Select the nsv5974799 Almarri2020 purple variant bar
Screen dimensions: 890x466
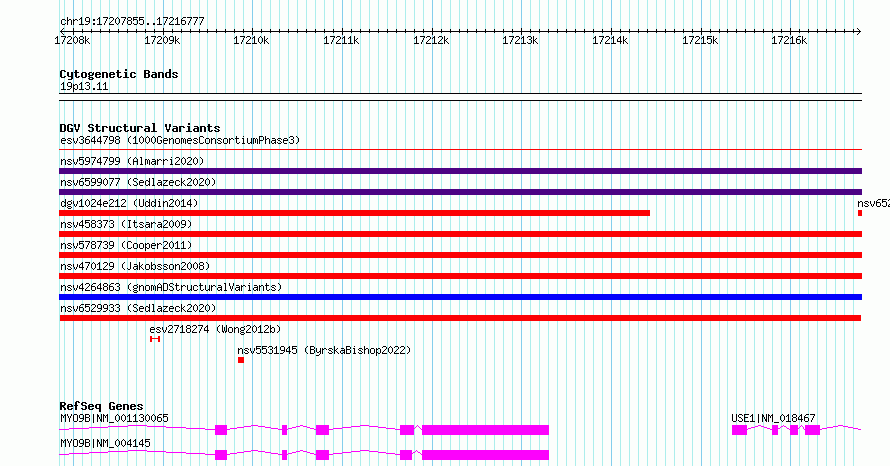pyautogui.click(x=460, y=171)
